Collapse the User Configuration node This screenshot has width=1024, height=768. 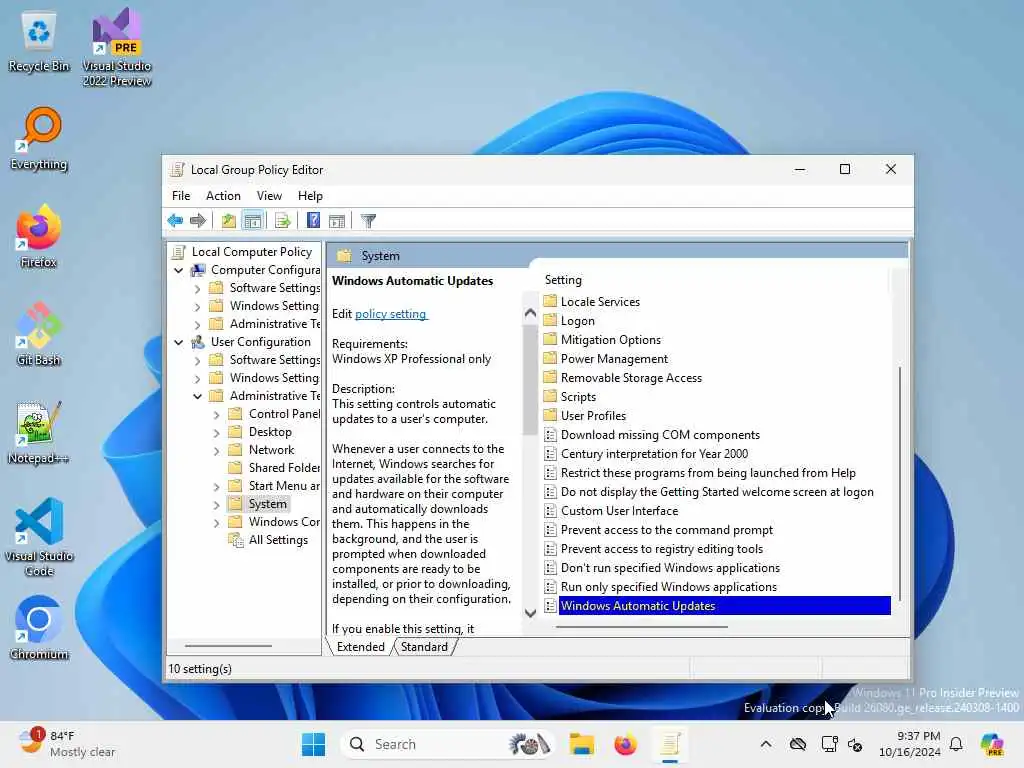tap(178, 342)
